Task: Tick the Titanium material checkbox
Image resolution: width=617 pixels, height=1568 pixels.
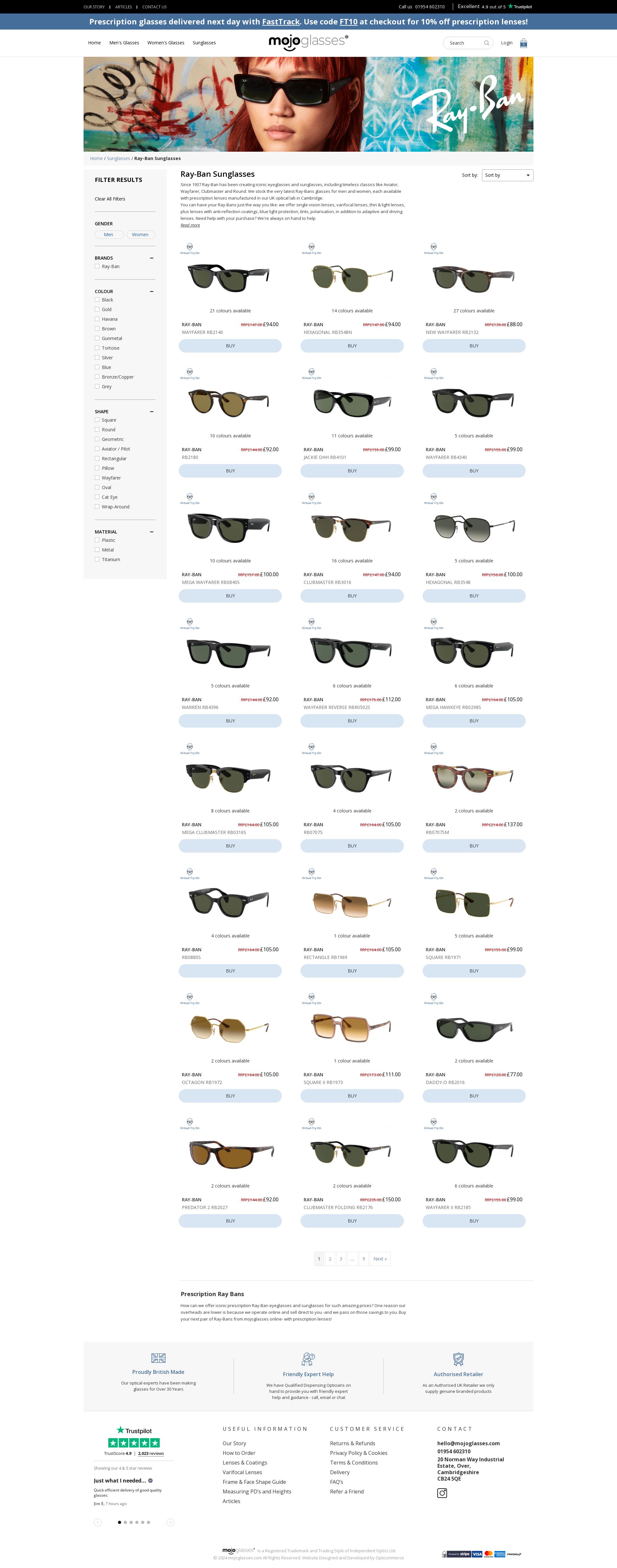Action: [97, 560]
